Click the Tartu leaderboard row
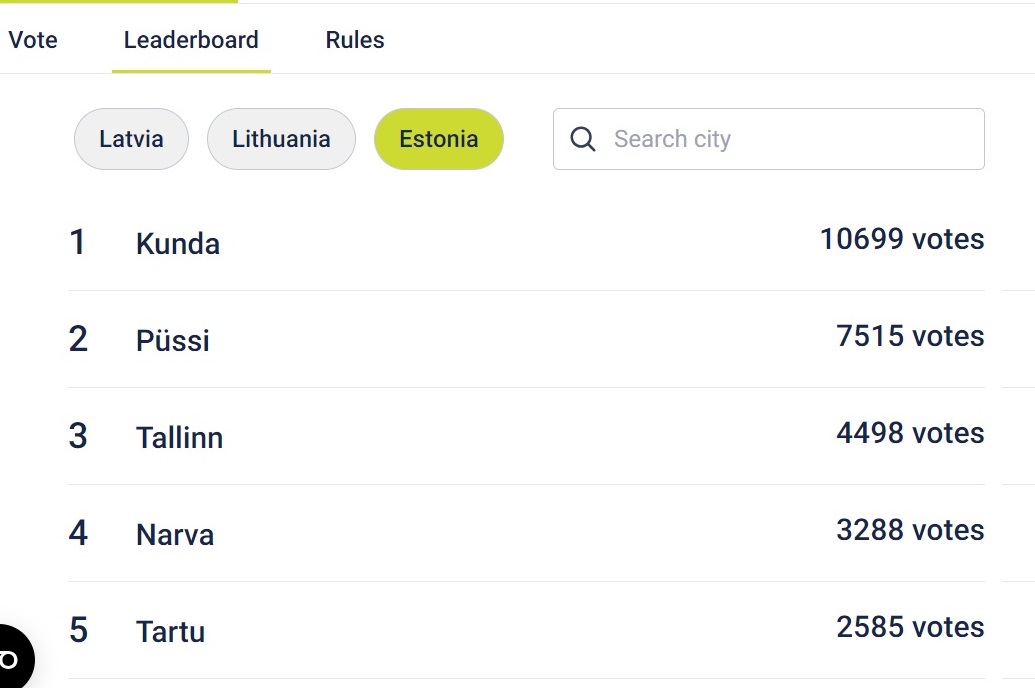 (526, 630)
